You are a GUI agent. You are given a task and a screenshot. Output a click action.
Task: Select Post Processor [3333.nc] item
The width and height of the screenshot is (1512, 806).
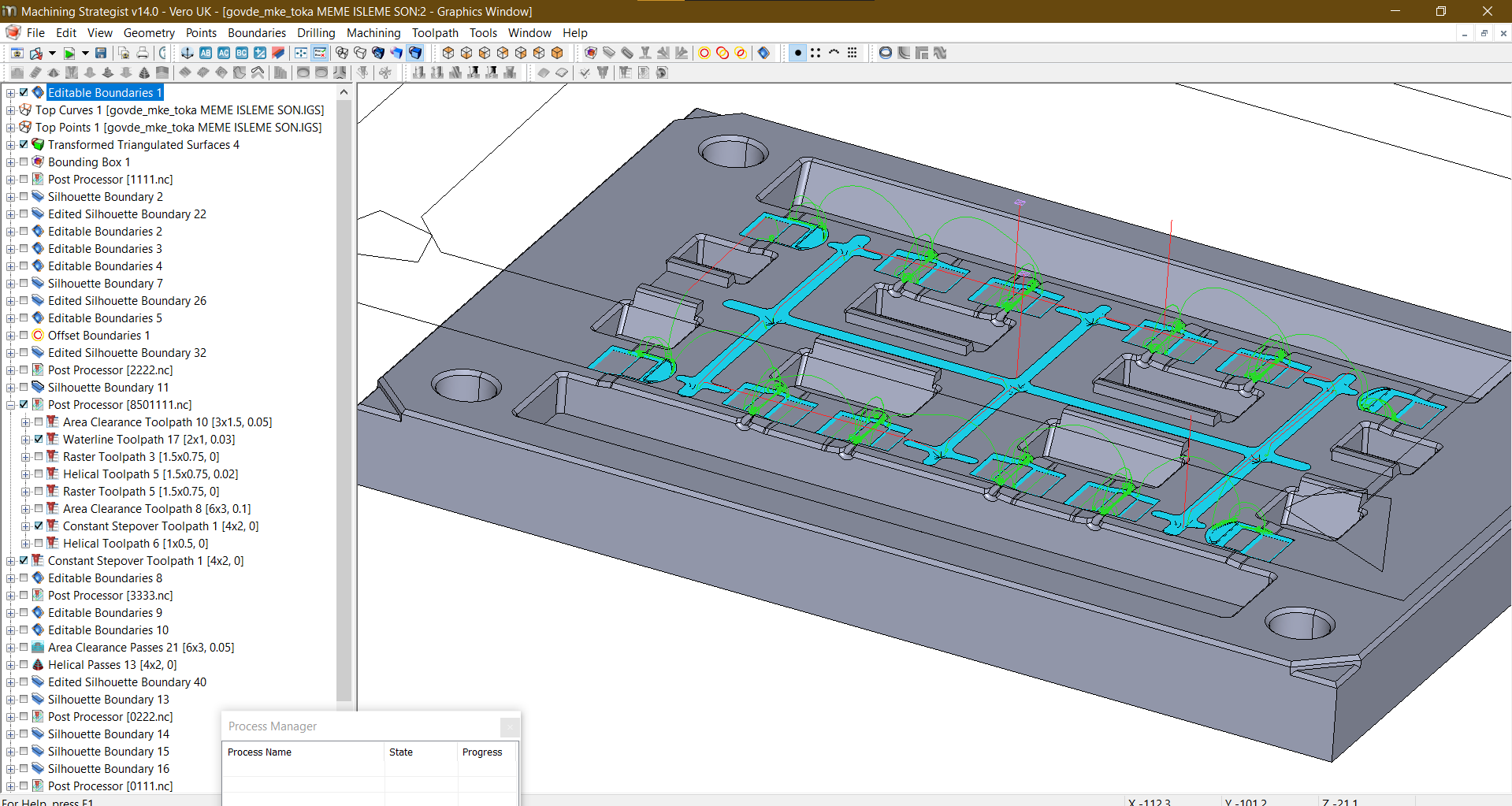110,595
